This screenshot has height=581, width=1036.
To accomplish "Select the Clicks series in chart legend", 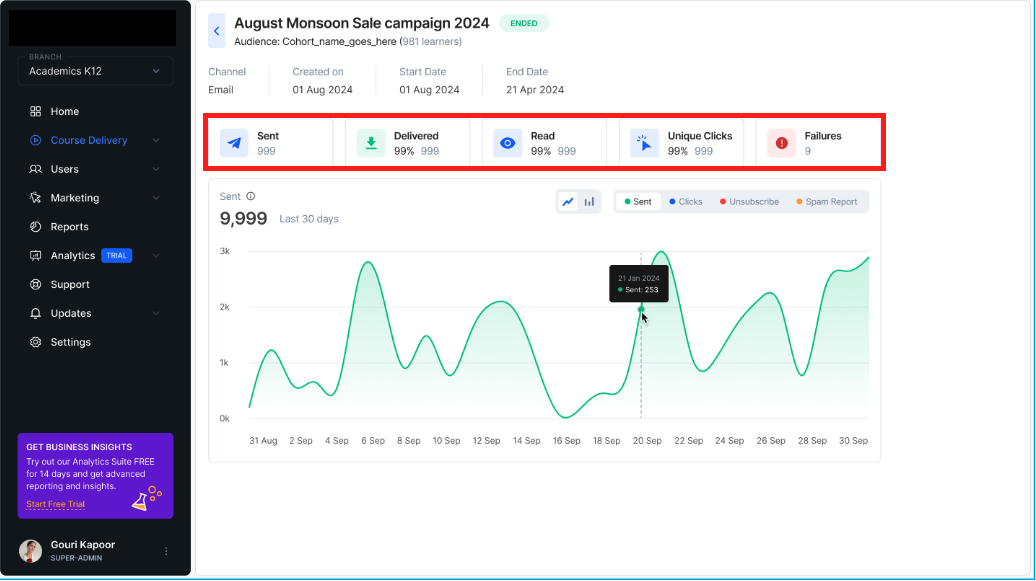I will pos(686,202).
